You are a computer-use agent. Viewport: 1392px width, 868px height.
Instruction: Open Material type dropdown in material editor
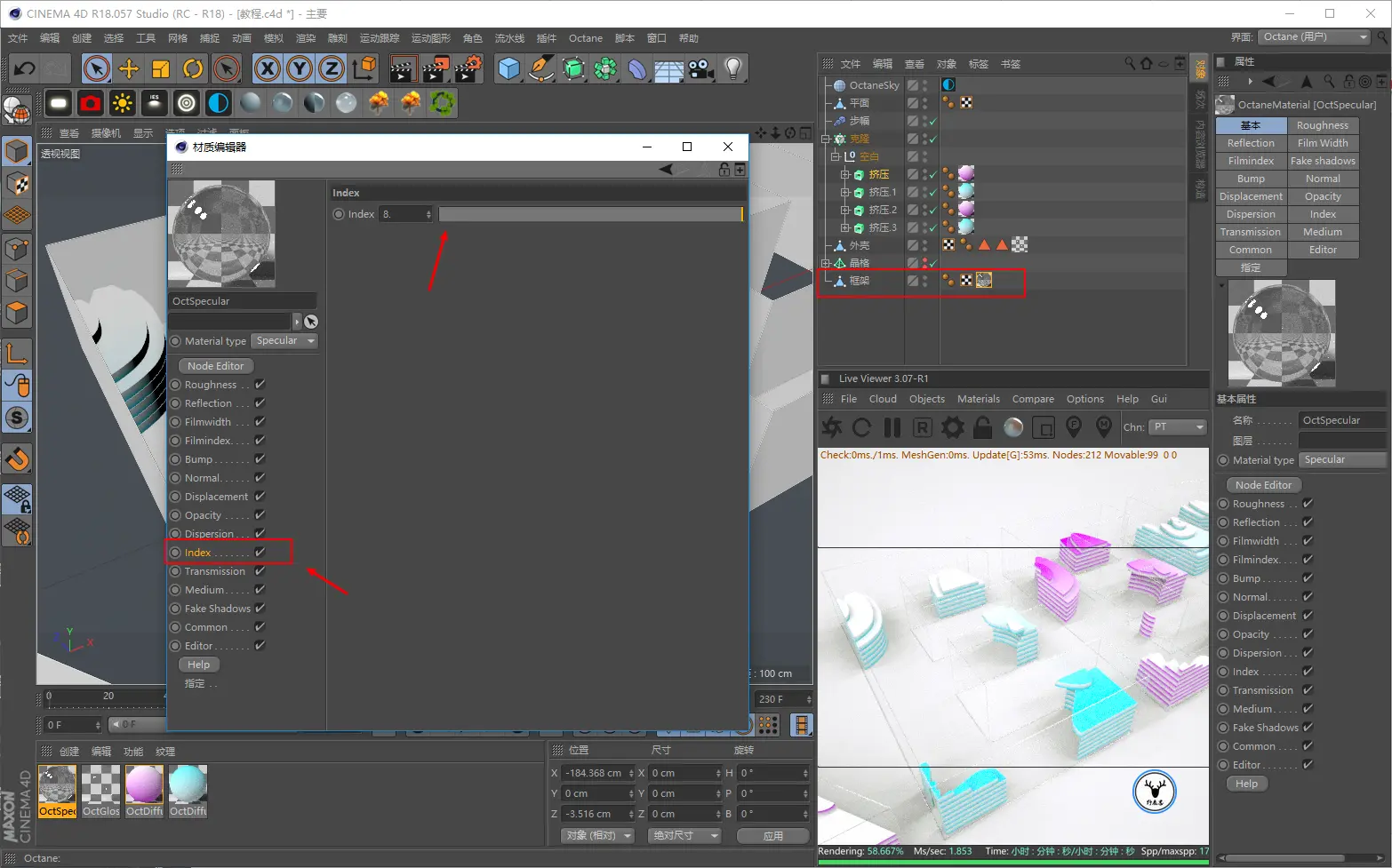click(285, 341)
